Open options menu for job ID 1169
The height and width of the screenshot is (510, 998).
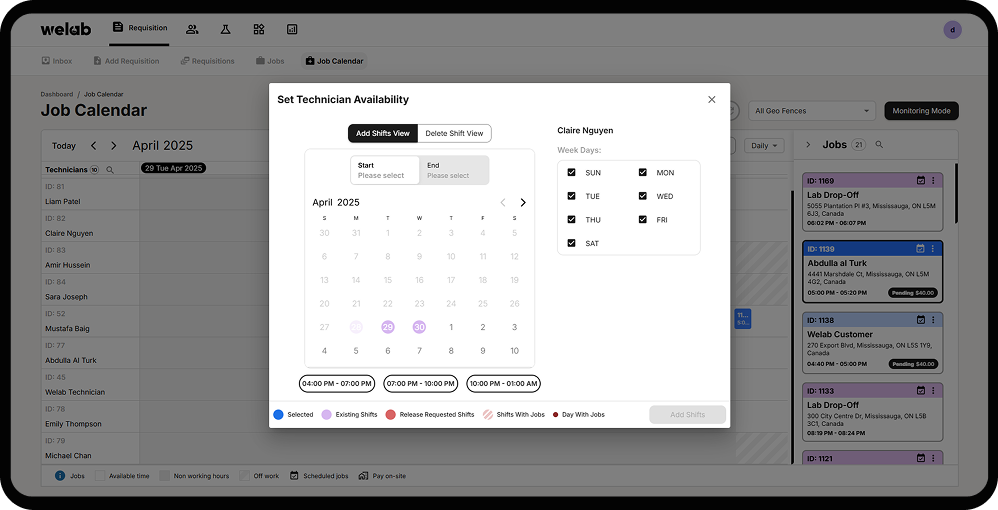pyautogui.click(x=933, y=180)
